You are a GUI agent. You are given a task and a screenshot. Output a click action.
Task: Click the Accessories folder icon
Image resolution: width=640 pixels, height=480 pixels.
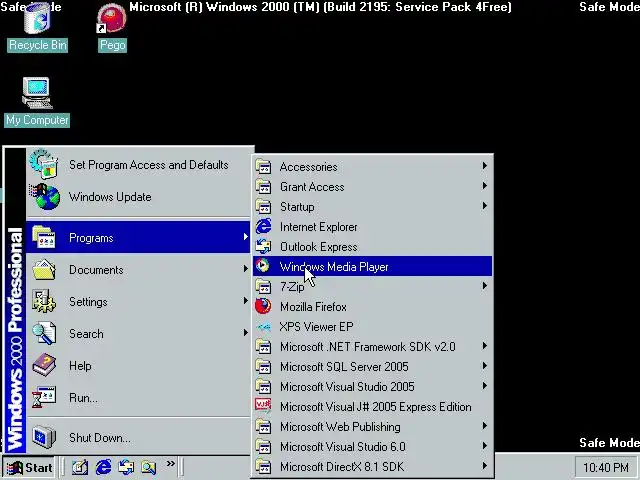(x=263, y=166)
